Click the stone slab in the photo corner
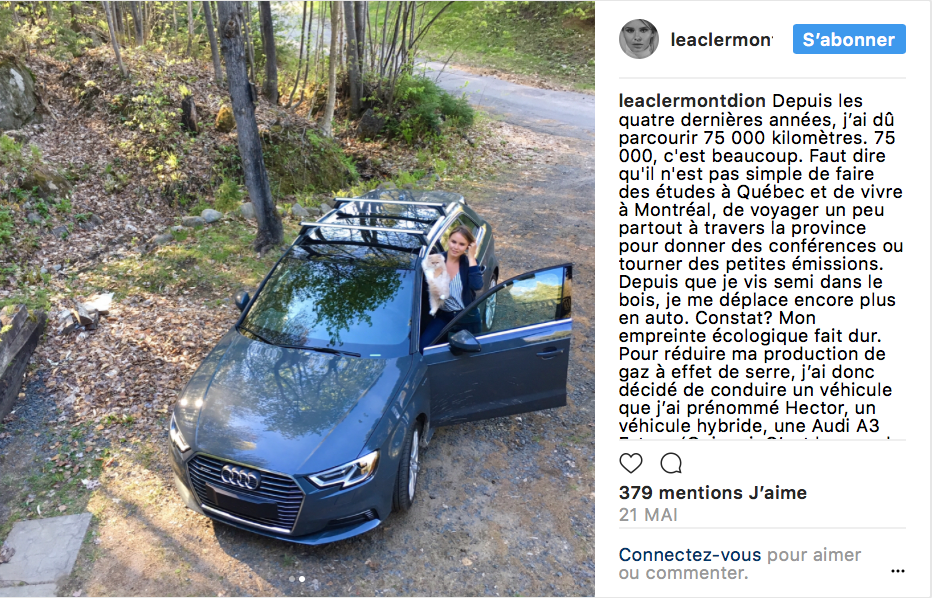This screenshot has width=932, height=598. coord(45,550)
